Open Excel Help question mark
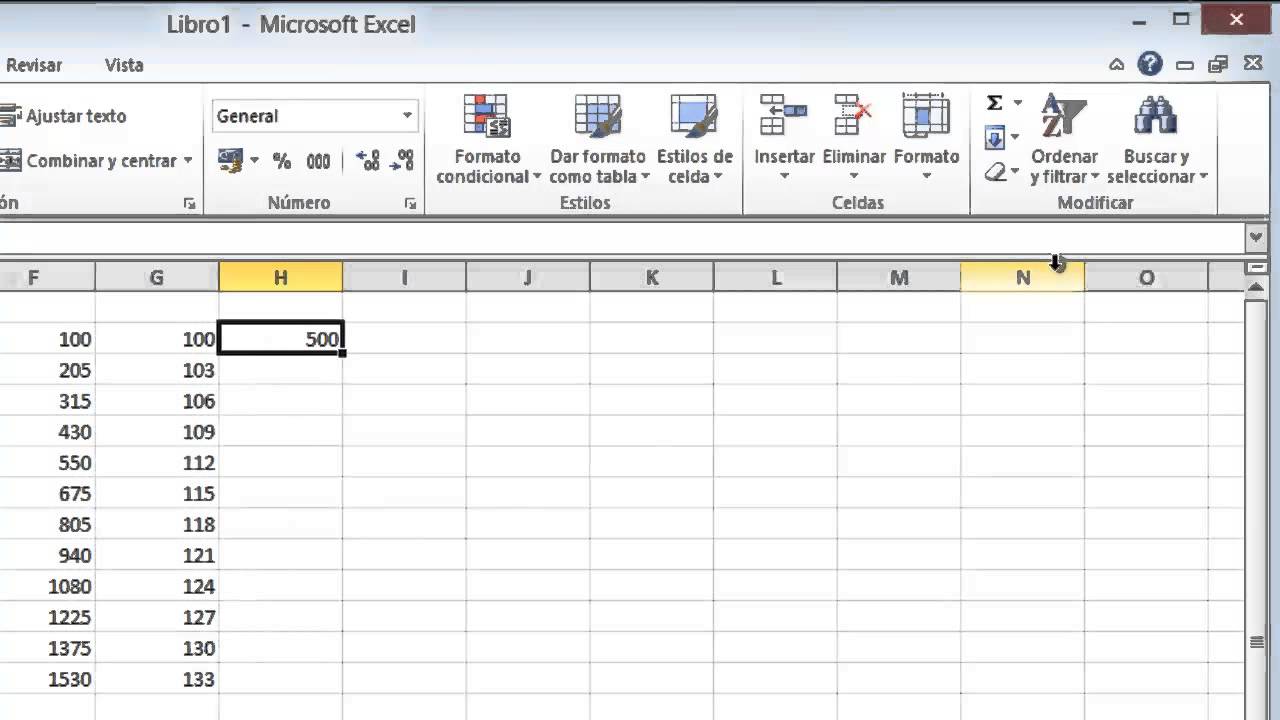Image resolution: width=1280 pixels, height=720 pixels. [1150, 65]
